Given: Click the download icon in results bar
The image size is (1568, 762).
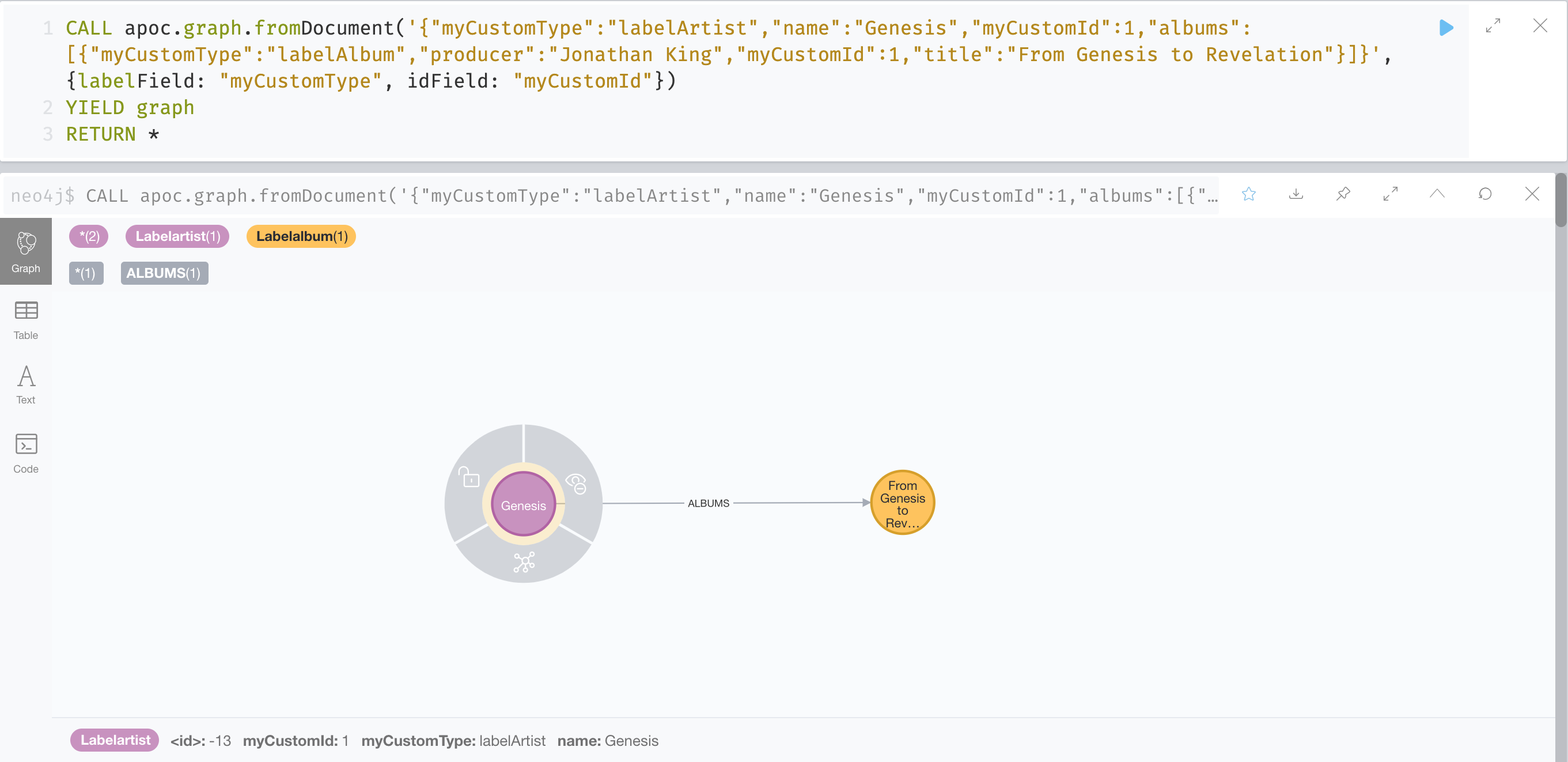Looking at the screenshot, I should coord(1296,194).
